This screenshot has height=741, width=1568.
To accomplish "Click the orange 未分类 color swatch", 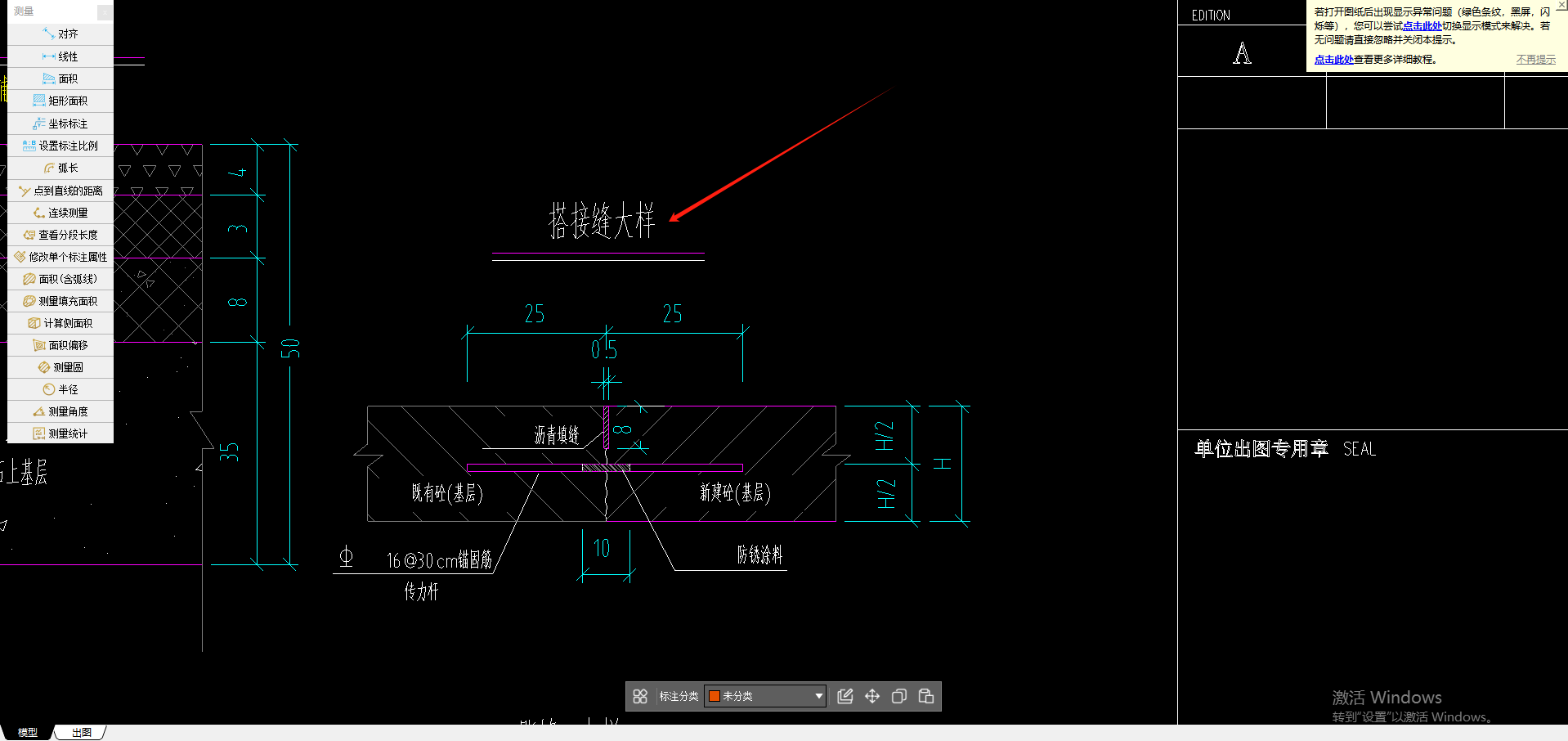I will (715, 696).
